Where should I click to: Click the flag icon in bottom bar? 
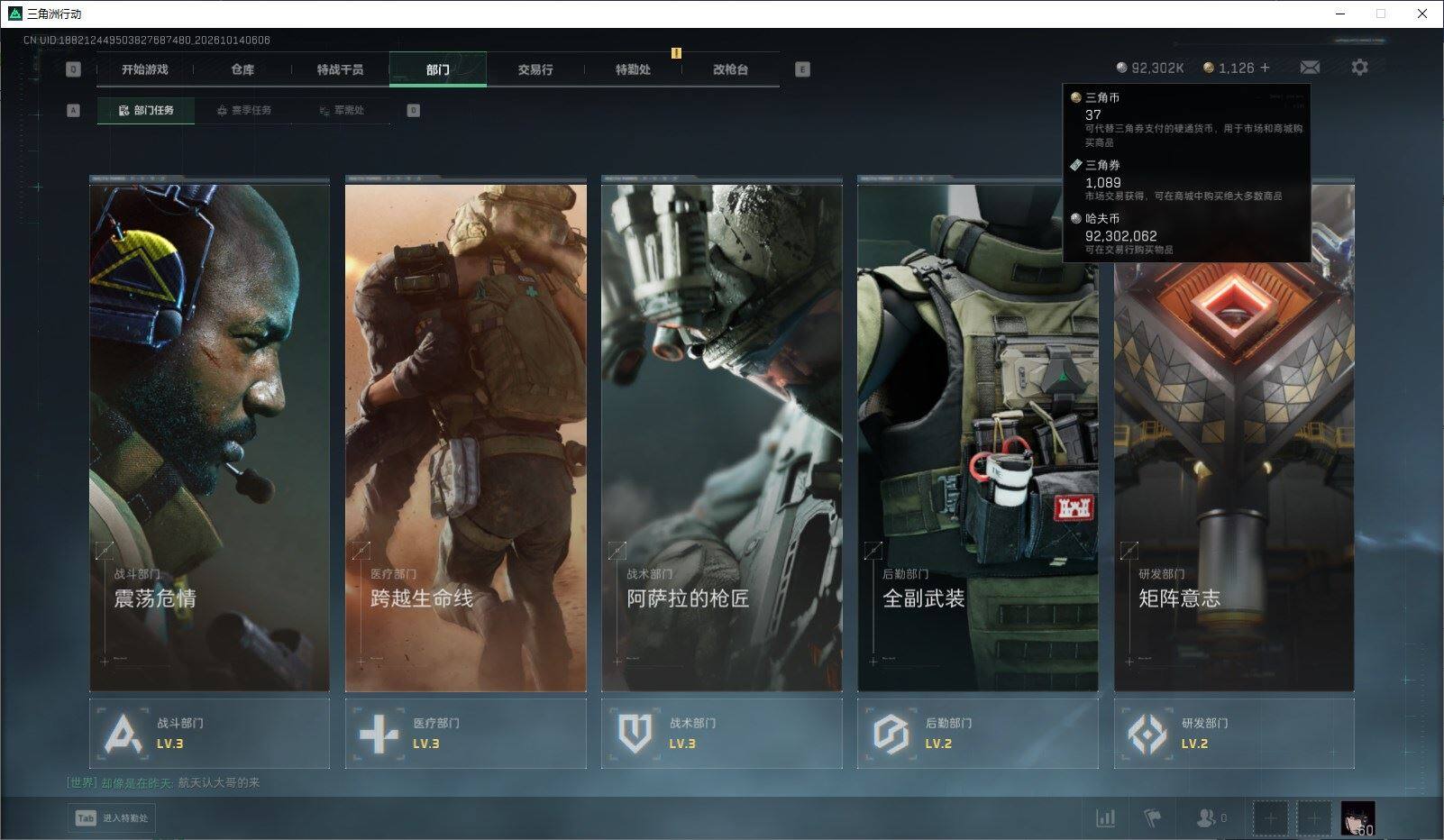tap(1153, 818)
